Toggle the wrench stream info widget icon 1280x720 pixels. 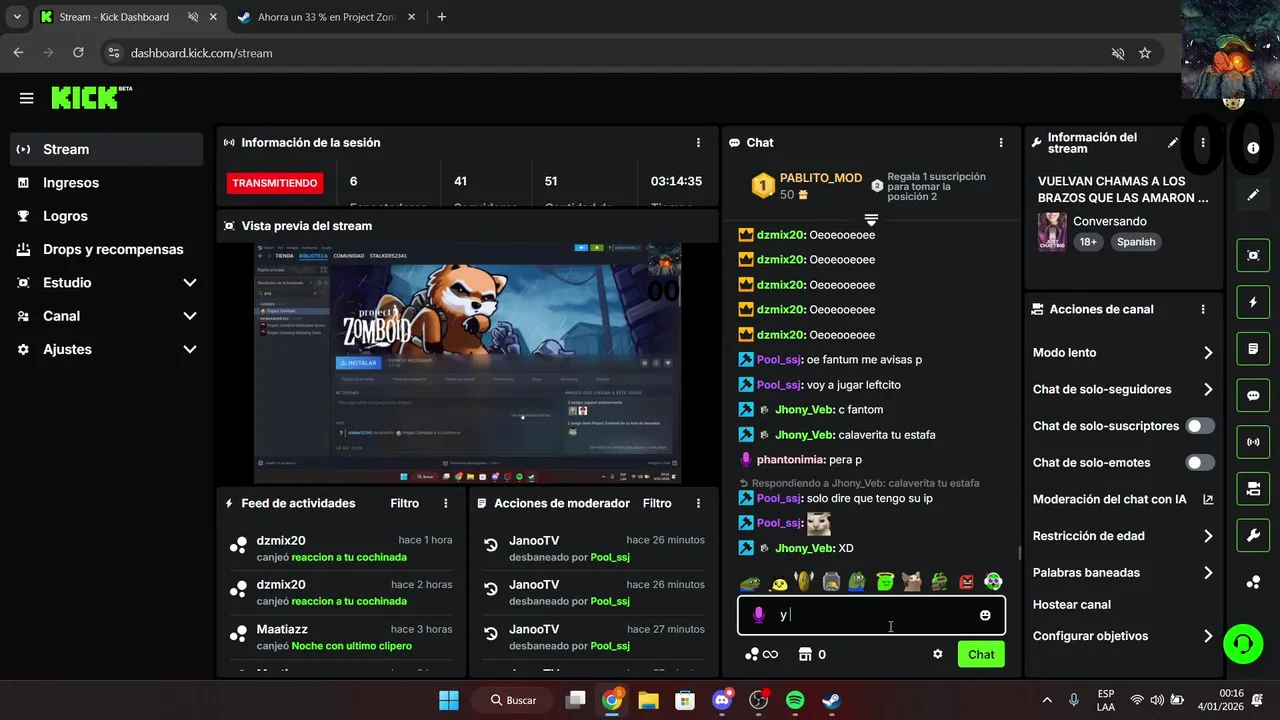click(x=1253, y=536)
